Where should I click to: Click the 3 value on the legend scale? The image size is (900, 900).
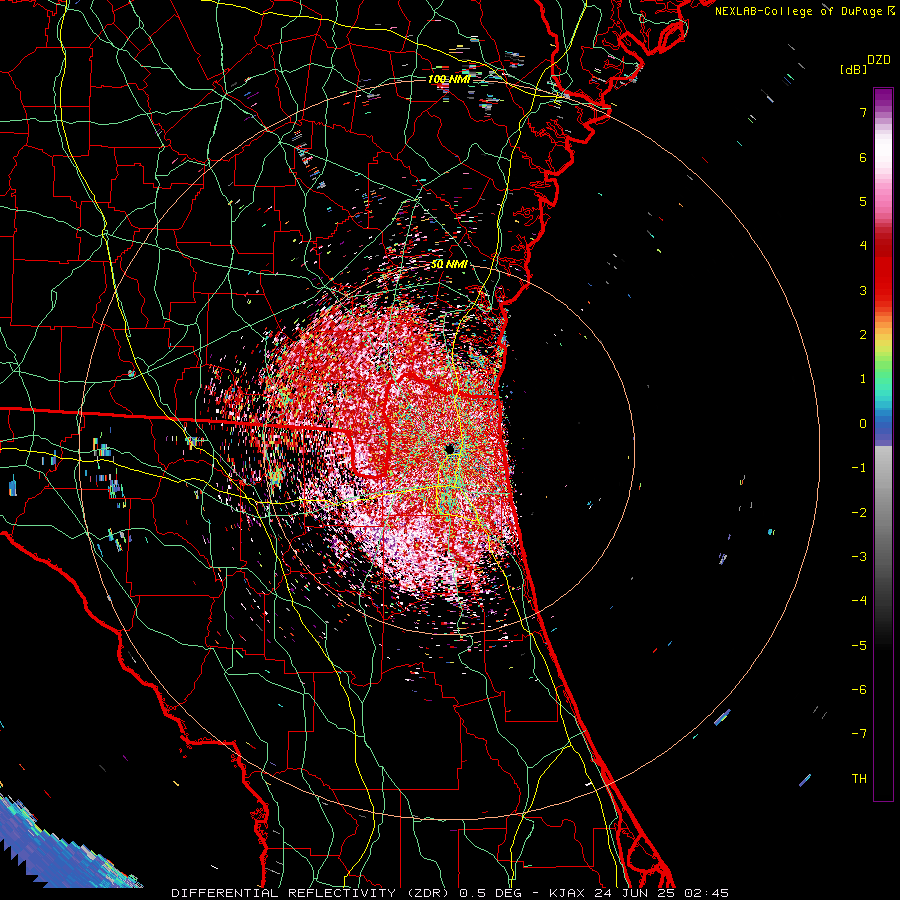pos(863,290)
